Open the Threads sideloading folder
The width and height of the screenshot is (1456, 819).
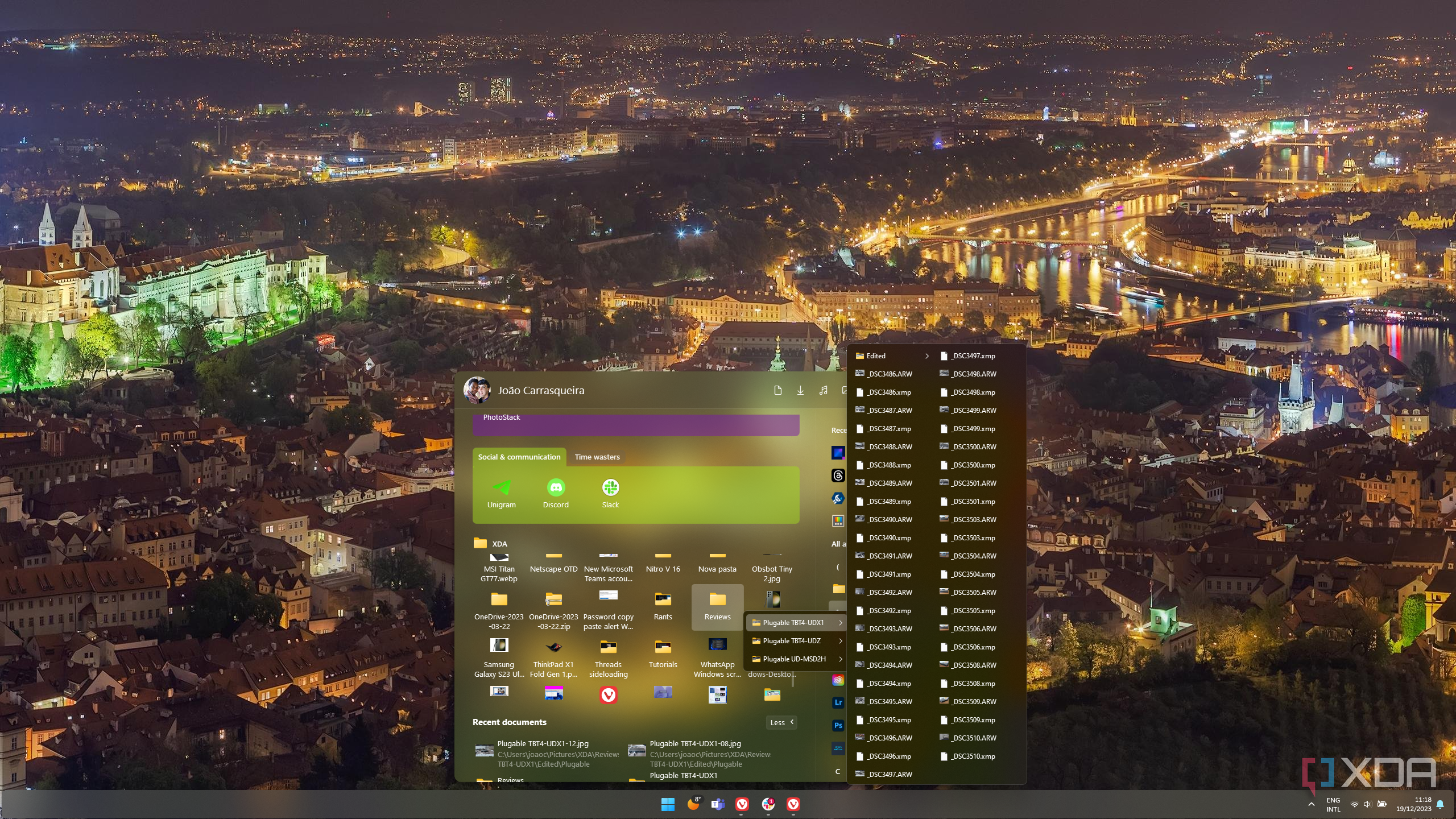tap(608, 658)
